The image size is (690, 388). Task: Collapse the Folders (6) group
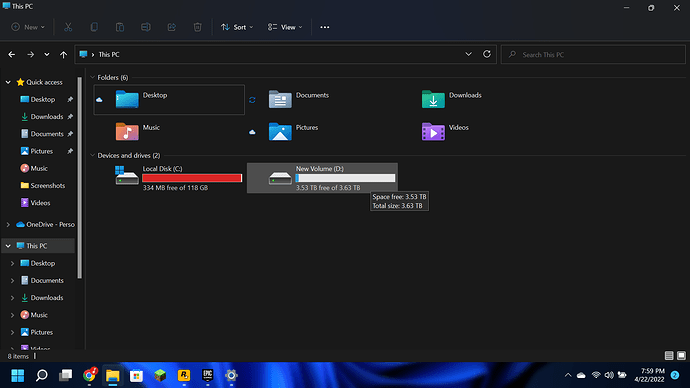pyautogui.click(x=92, y=77)
